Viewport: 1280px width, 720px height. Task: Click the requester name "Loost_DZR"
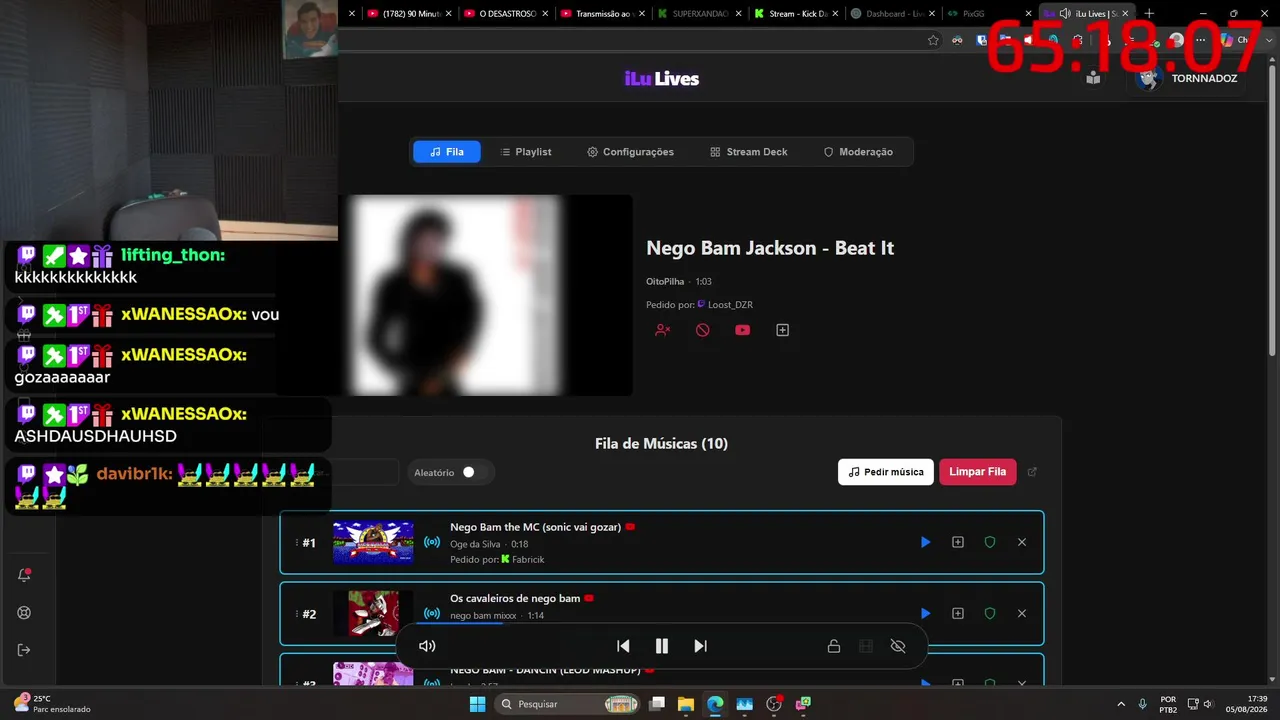[x=730, y=305]
